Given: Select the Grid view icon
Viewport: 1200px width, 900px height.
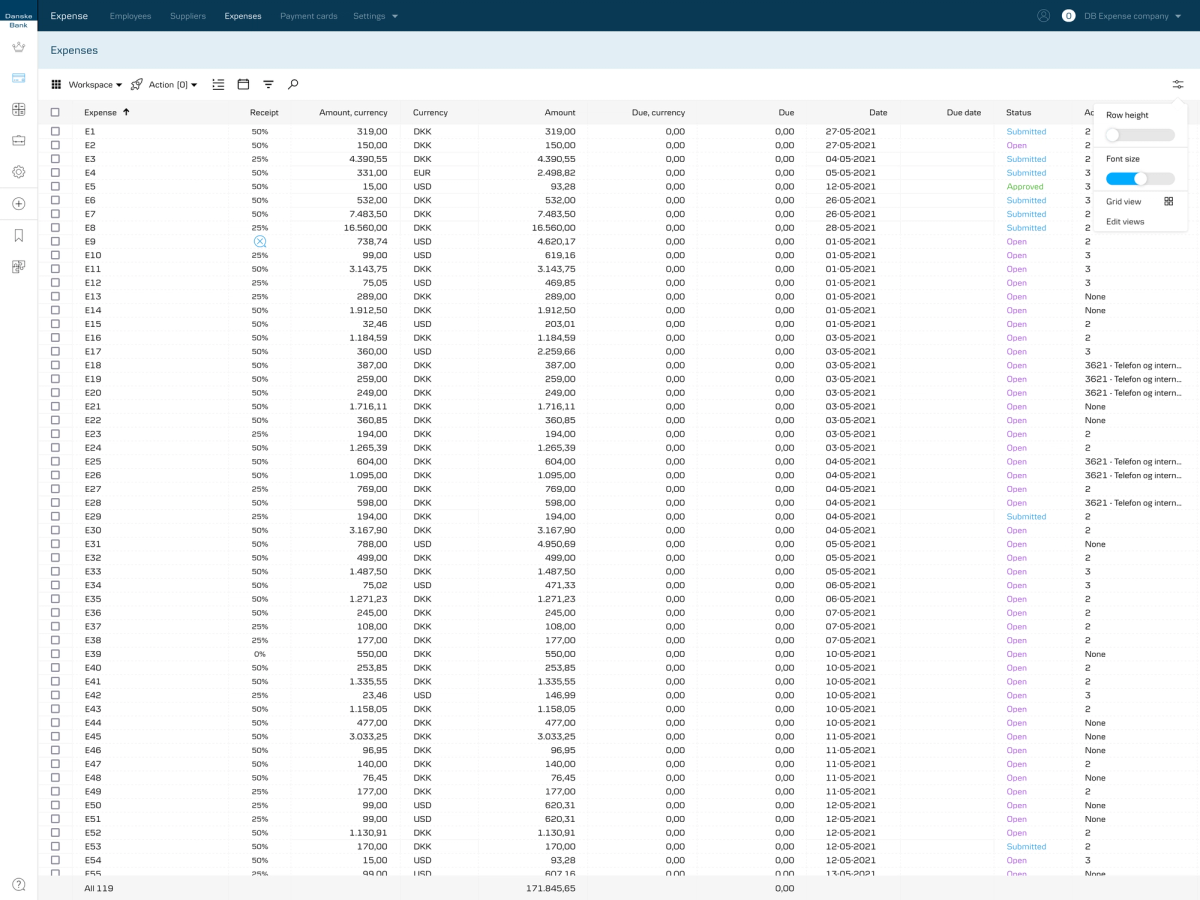Looking at the screenshot, I should click(x=1168, y=201).
